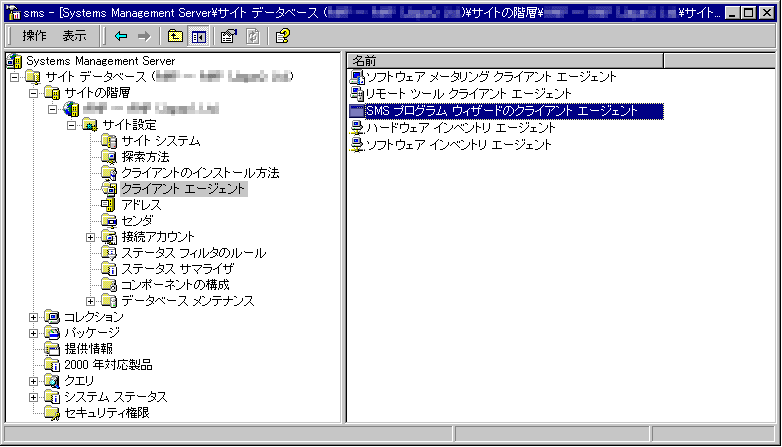Open the properties toolbar icon

pos(229,36)
